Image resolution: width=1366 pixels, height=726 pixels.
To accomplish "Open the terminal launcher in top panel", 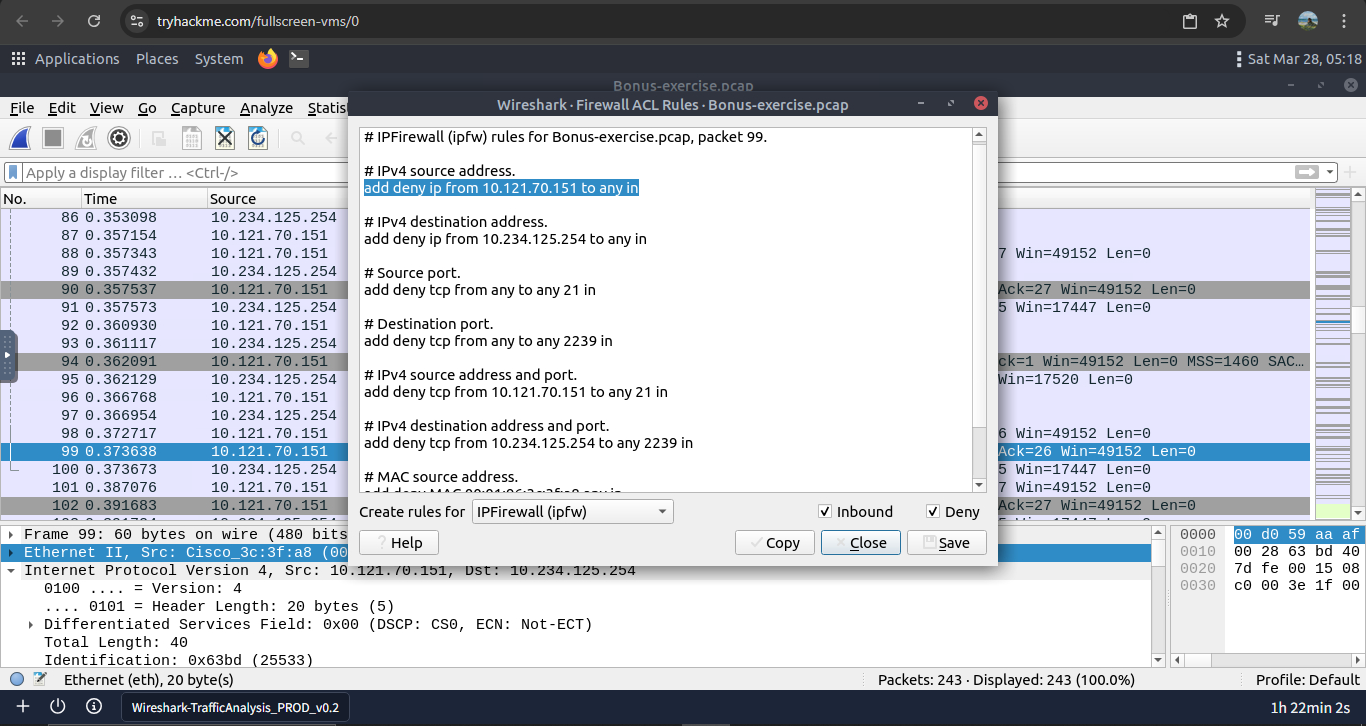I will [298, 59].
